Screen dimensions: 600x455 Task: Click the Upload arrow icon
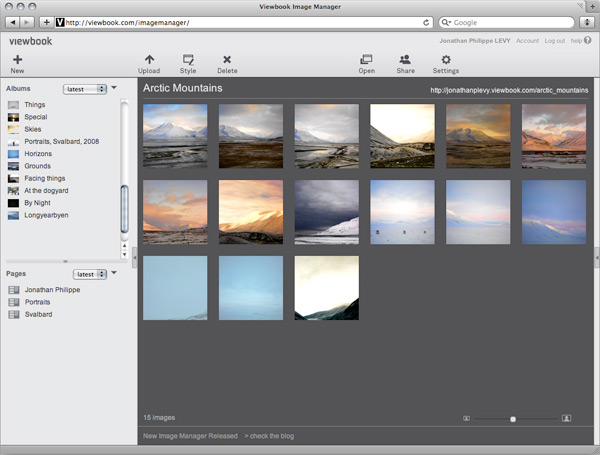click(x=149, y=59)
